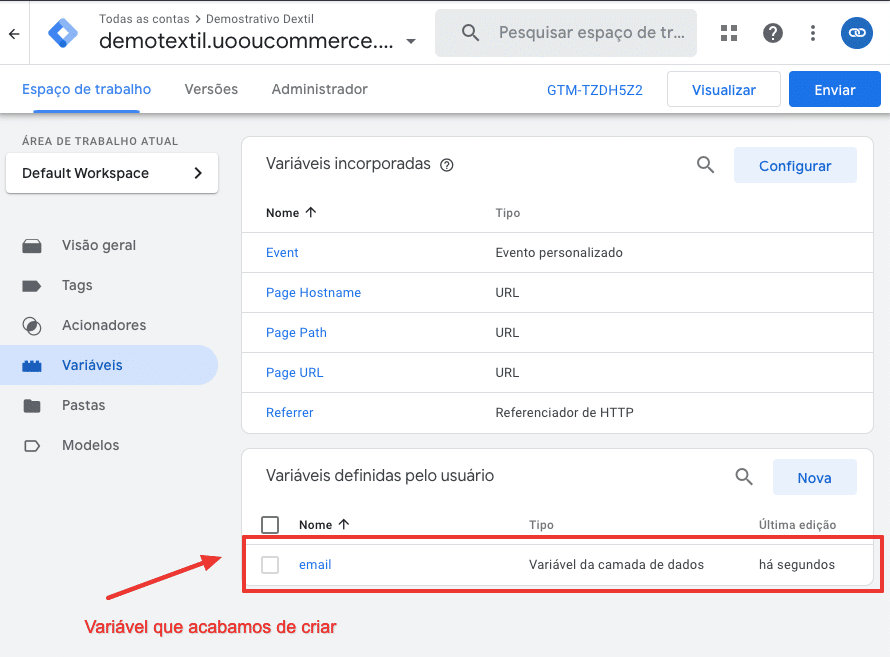Click the back arrow icon
Screen dimensions: 890x657
pyautogui.click(x=14, y=33)
